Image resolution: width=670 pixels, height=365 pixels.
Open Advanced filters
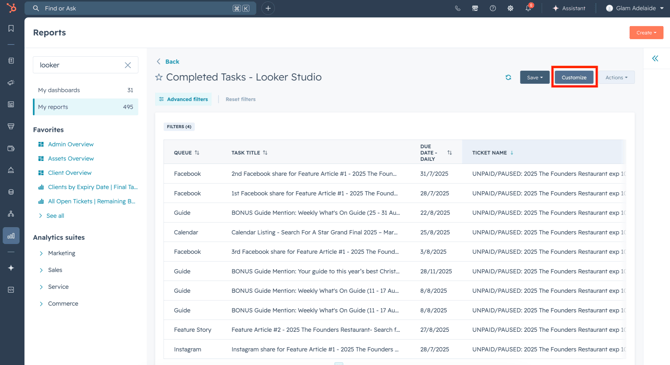[183, 99]
